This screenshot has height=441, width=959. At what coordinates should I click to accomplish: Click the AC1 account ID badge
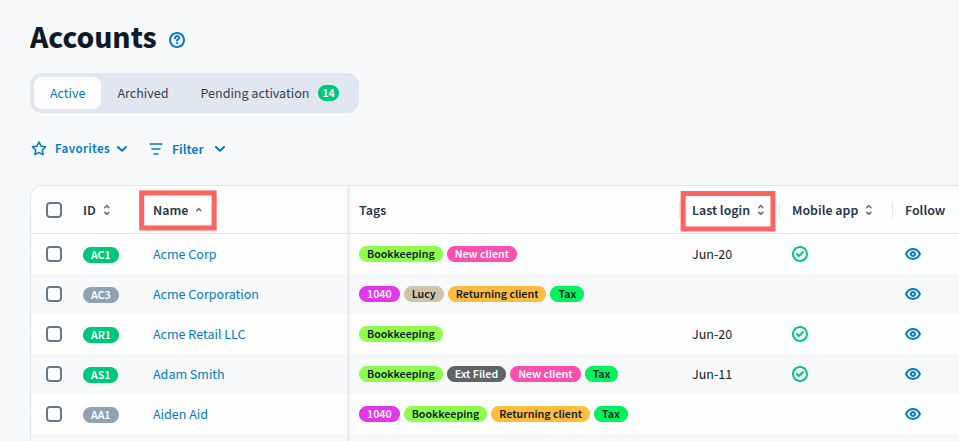[101, 255]
